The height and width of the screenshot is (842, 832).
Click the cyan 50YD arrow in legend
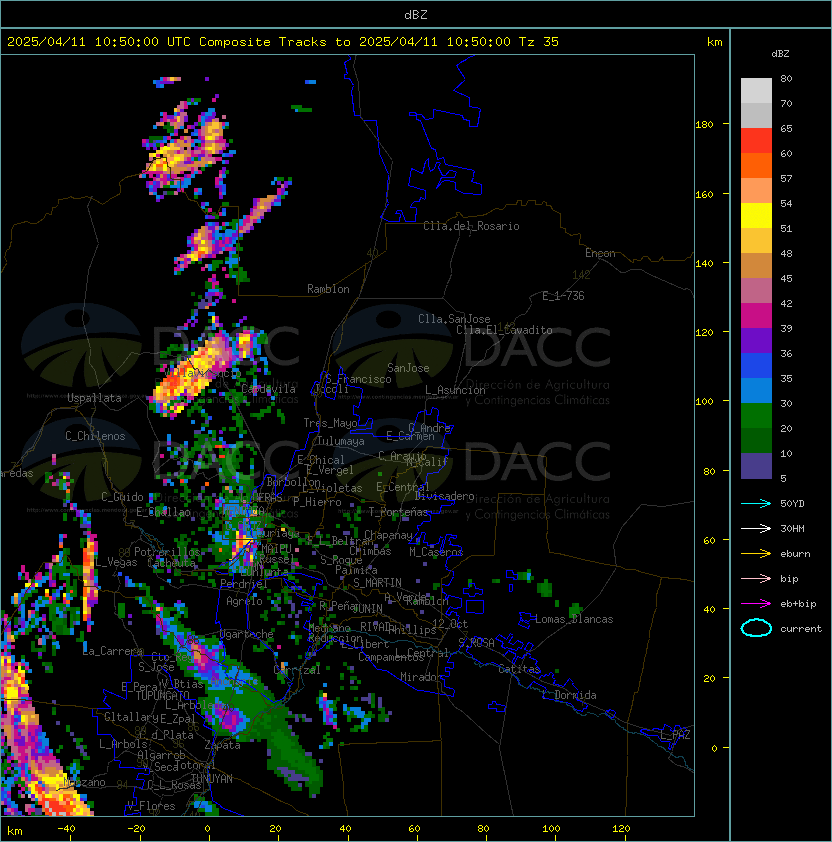(756, 503)
